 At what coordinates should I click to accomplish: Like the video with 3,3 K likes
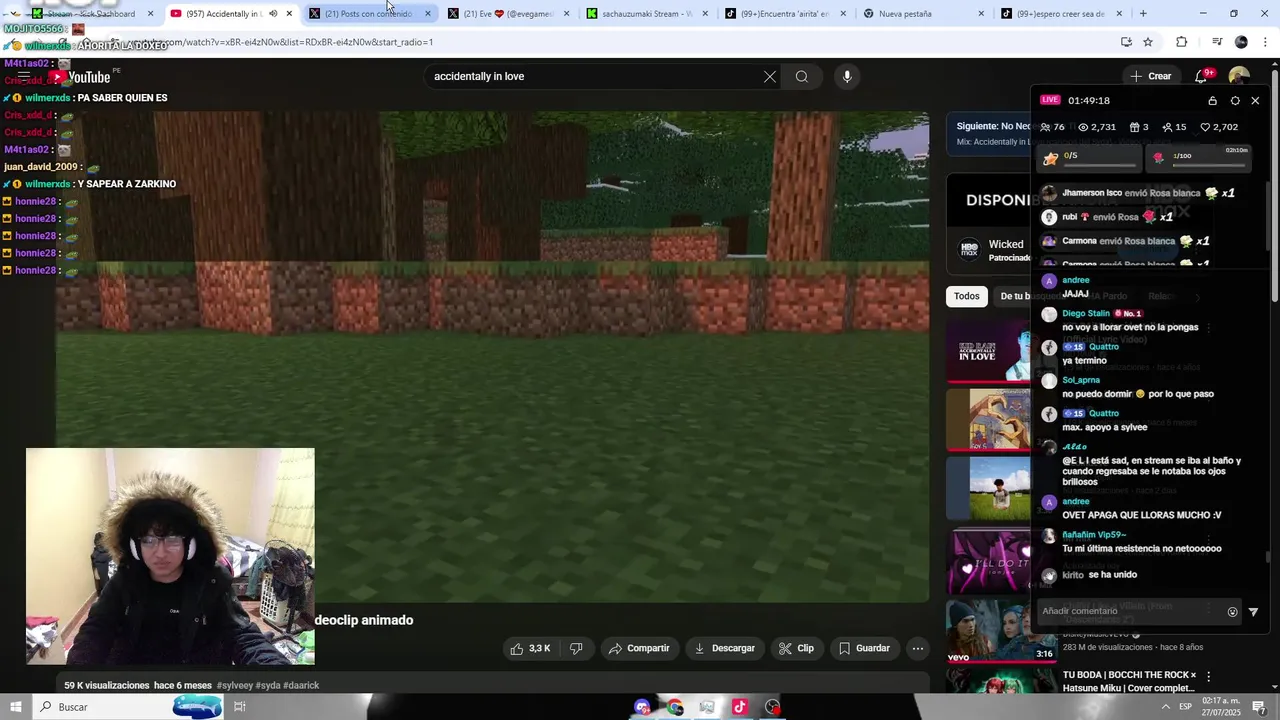[x=530, y=648]
